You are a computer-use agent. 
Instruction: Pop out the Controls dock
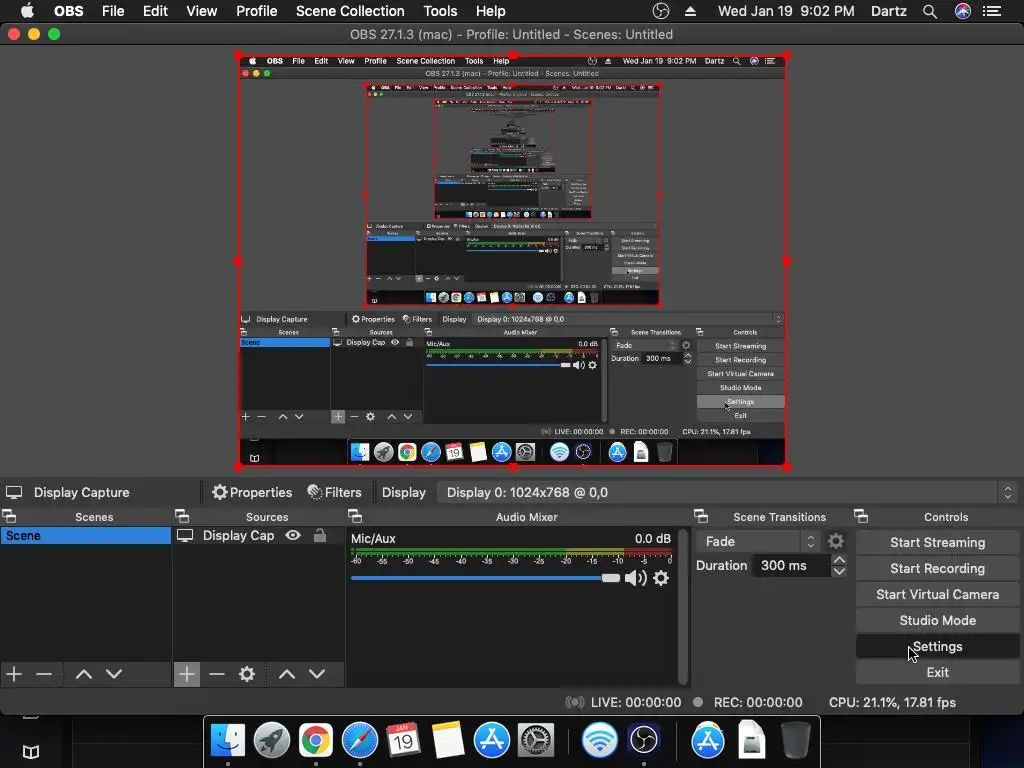pyautogui.click(x=861, y=517)
